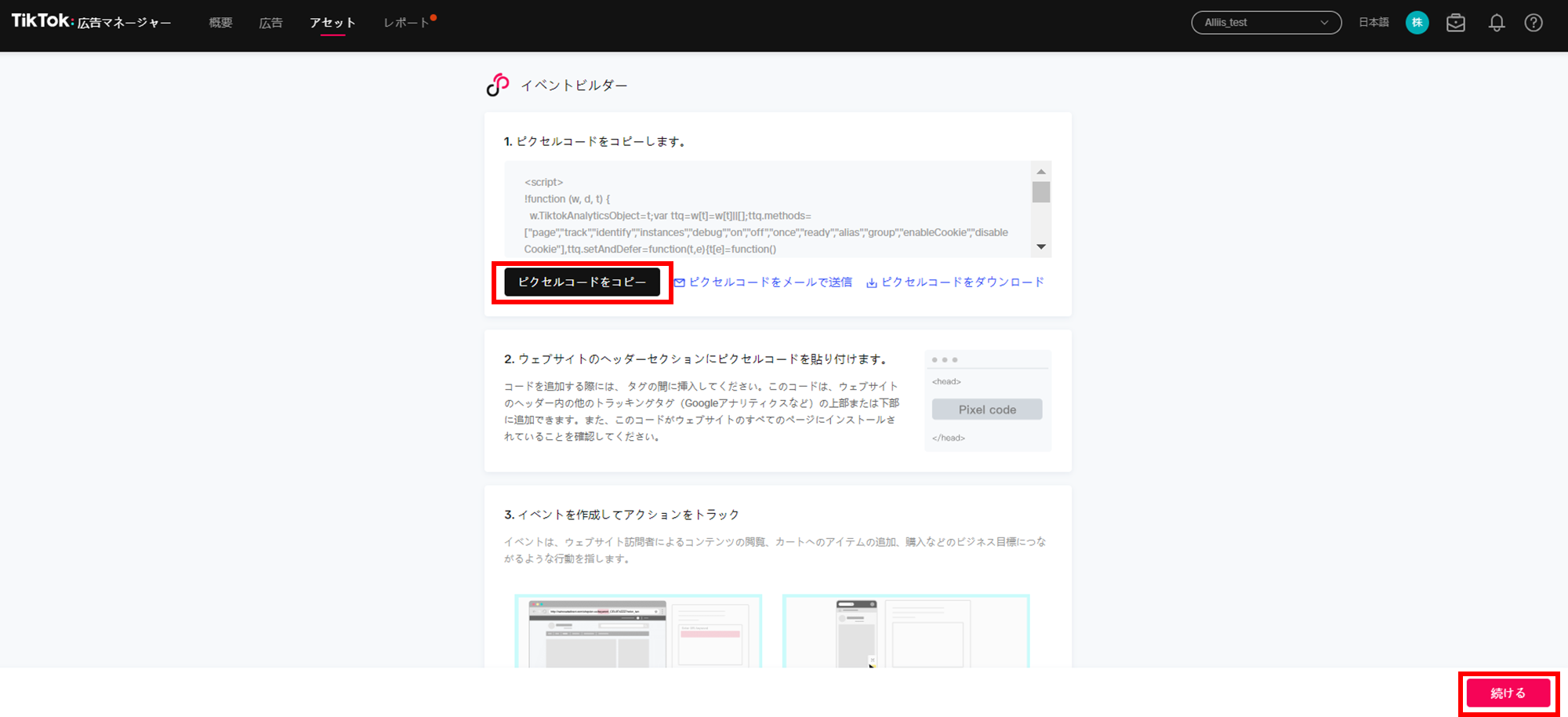This screenshot has height=717, width=1568.
Task: Click the Event Builder logo icon
Action: coord(497,85)
